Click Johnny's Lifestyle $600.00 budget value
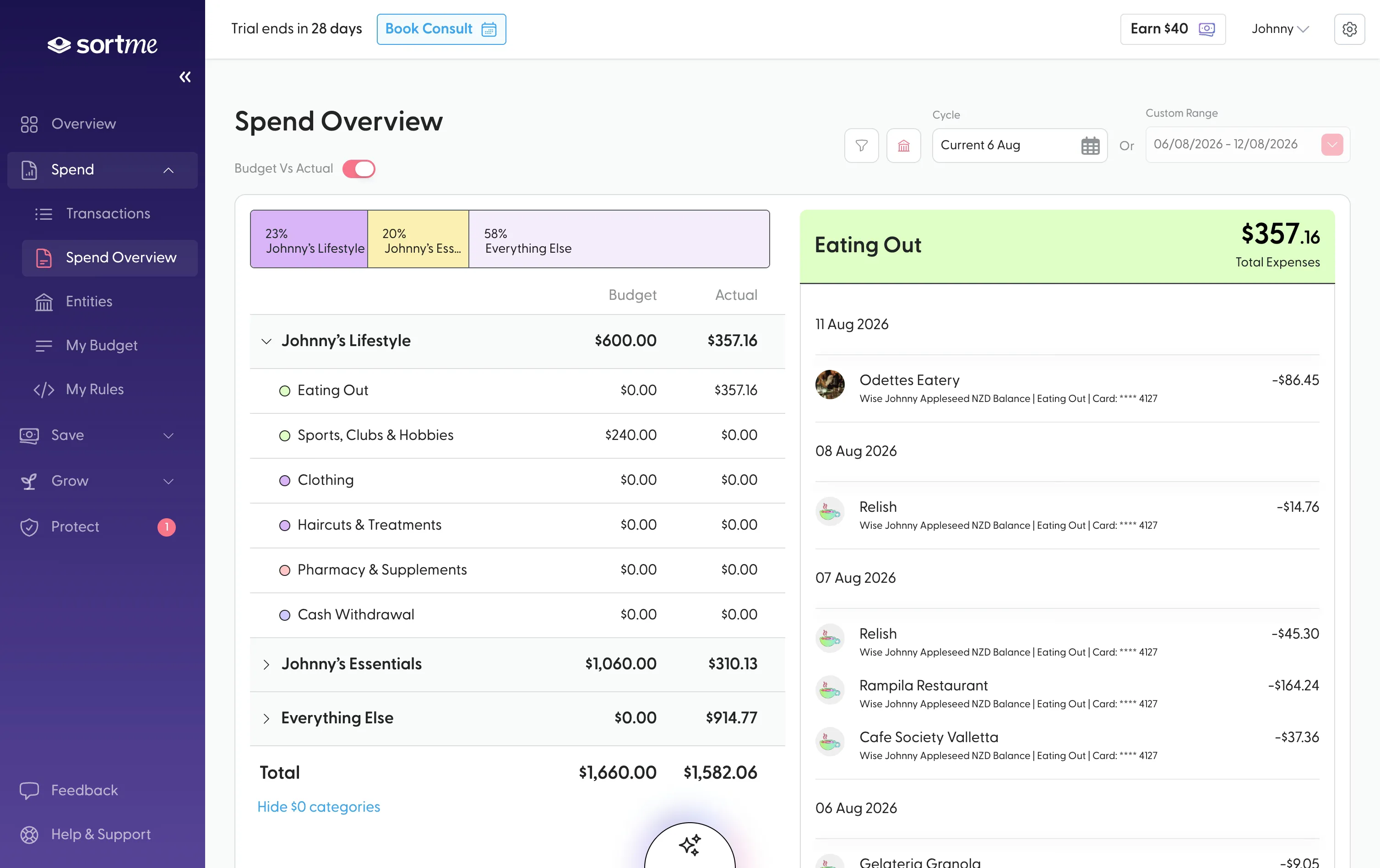Image resolution: width=1380 pixels, height=868 pixels. pyautogui.click(x=625, y=341)
